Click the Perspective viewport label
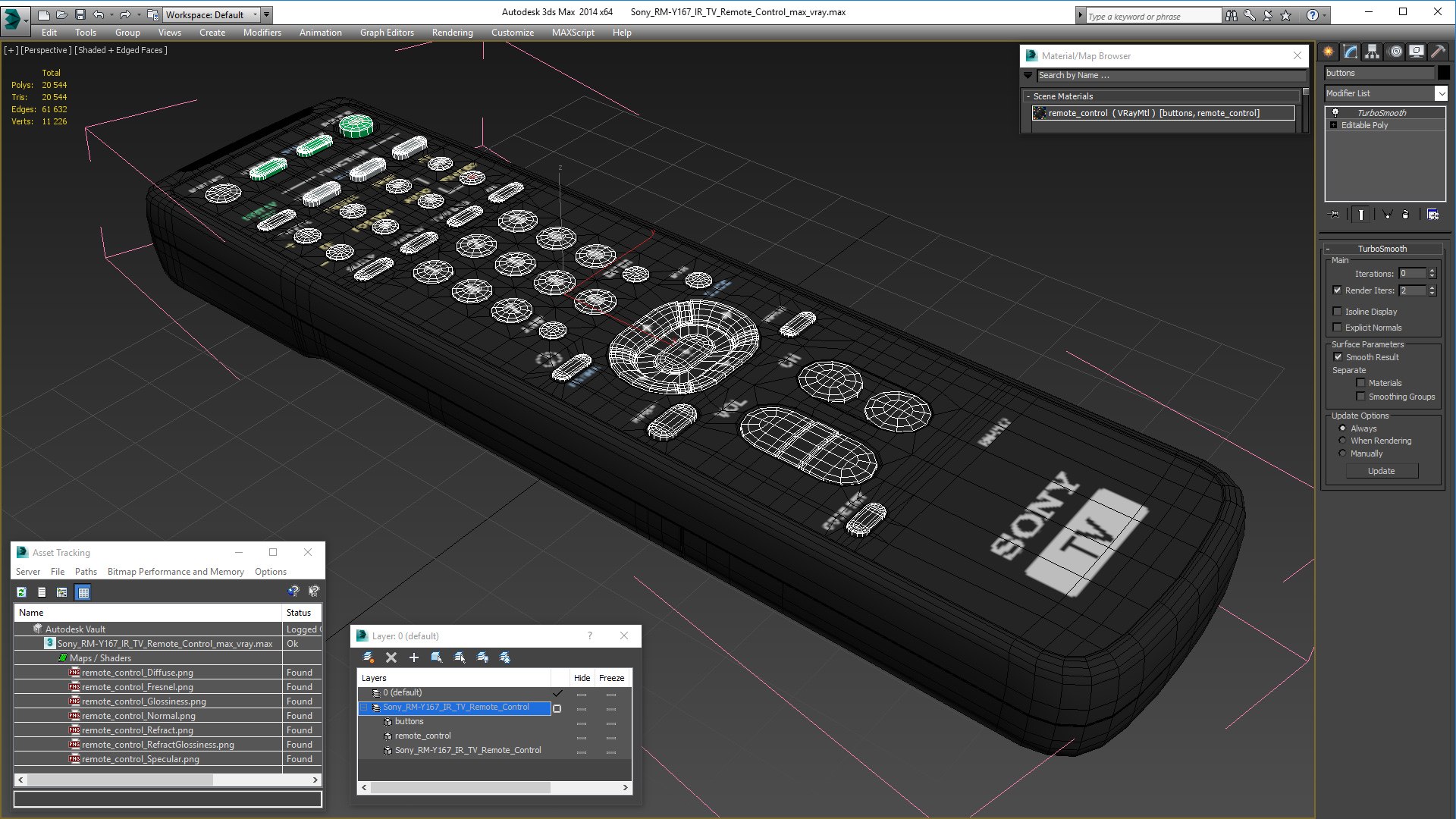This screenshot has height=819, width=1456. pos(46,50)
